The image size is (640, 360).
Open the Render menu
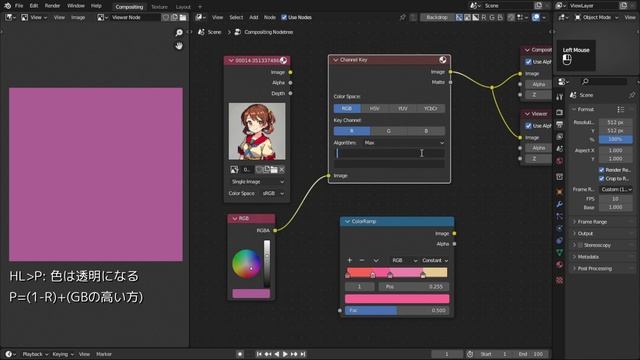pyautogui.click(x=52, y=6)
